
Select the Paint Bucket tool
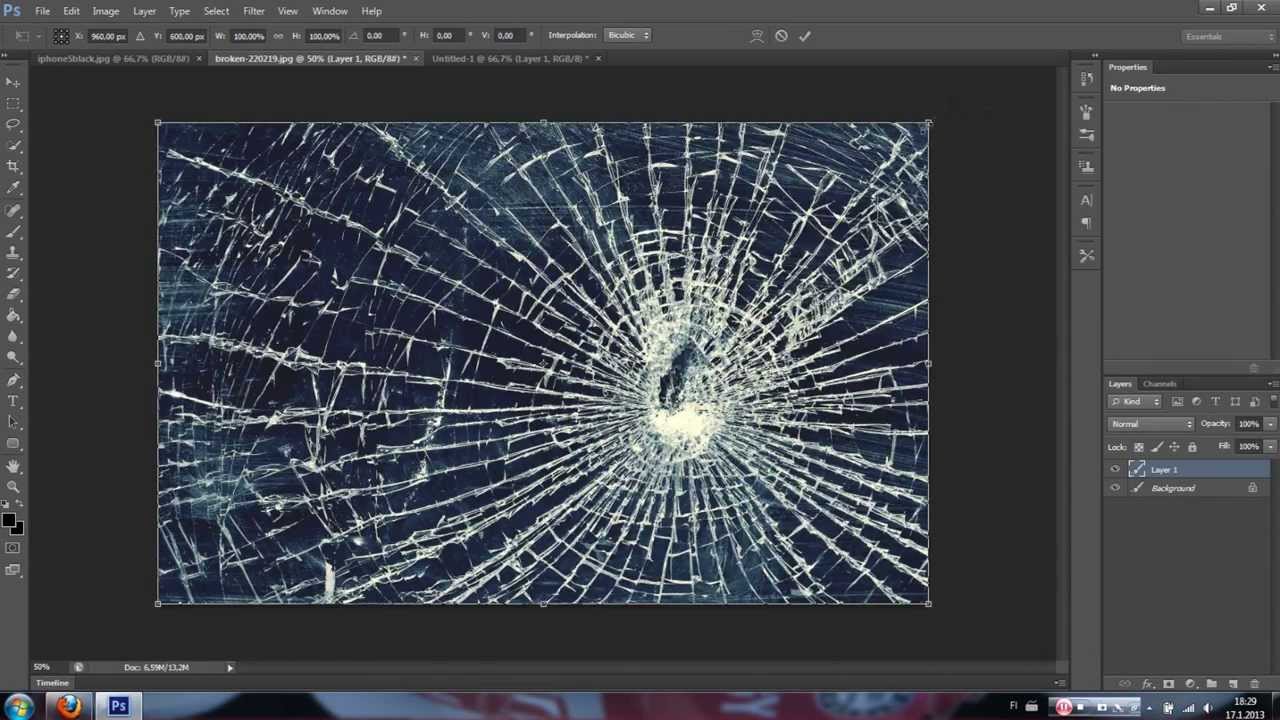click(13, 316)
